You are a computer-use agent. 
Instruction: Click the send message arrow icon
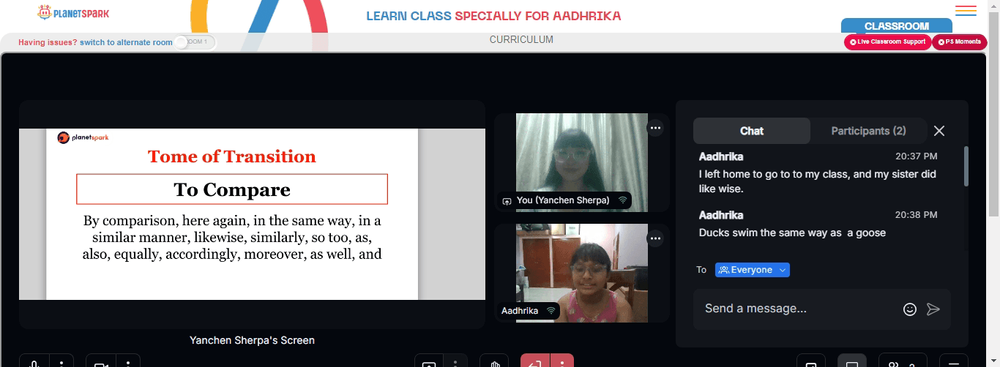coord(933,309)
